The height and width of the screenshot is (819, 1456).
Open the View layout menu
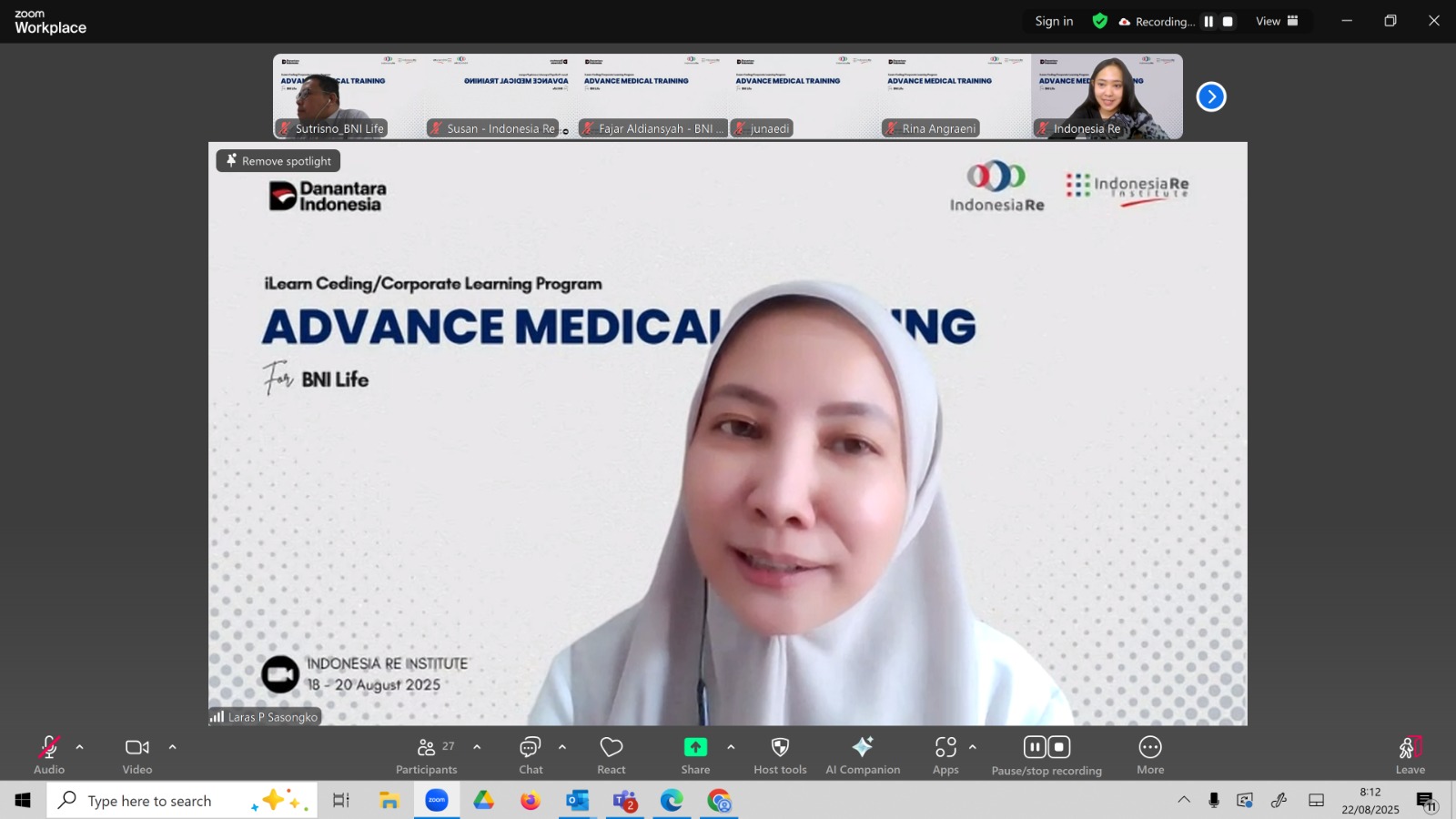click(1277, 22)
